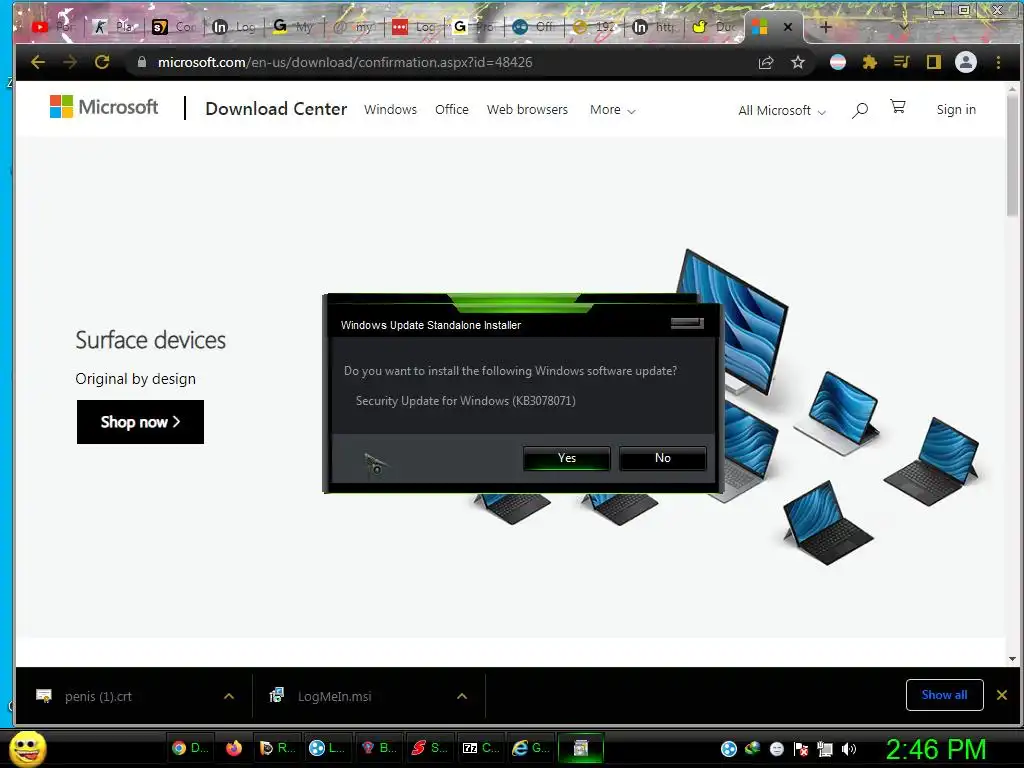This screenshot has width=1024, height=768.
Task: Switch to the 7-Zip taskbar button
Action: click(481, 748)
